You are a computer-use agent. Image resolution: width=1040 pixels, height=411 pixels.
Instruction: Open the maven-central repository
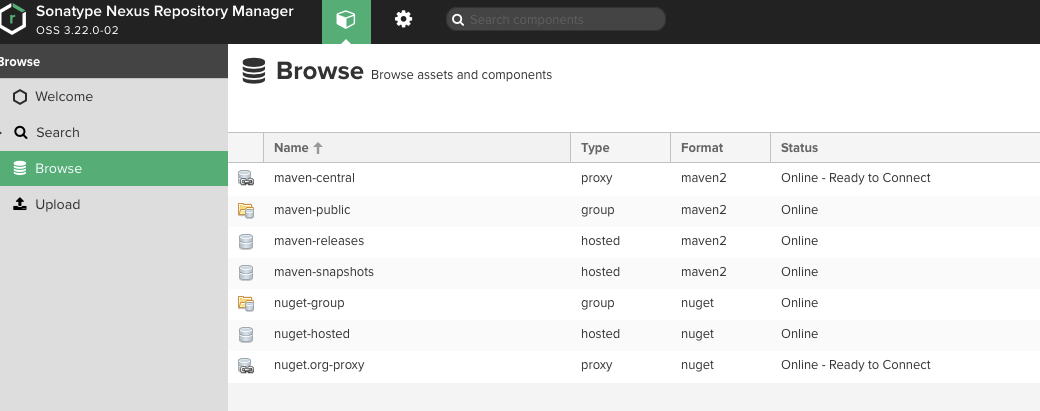314,178
